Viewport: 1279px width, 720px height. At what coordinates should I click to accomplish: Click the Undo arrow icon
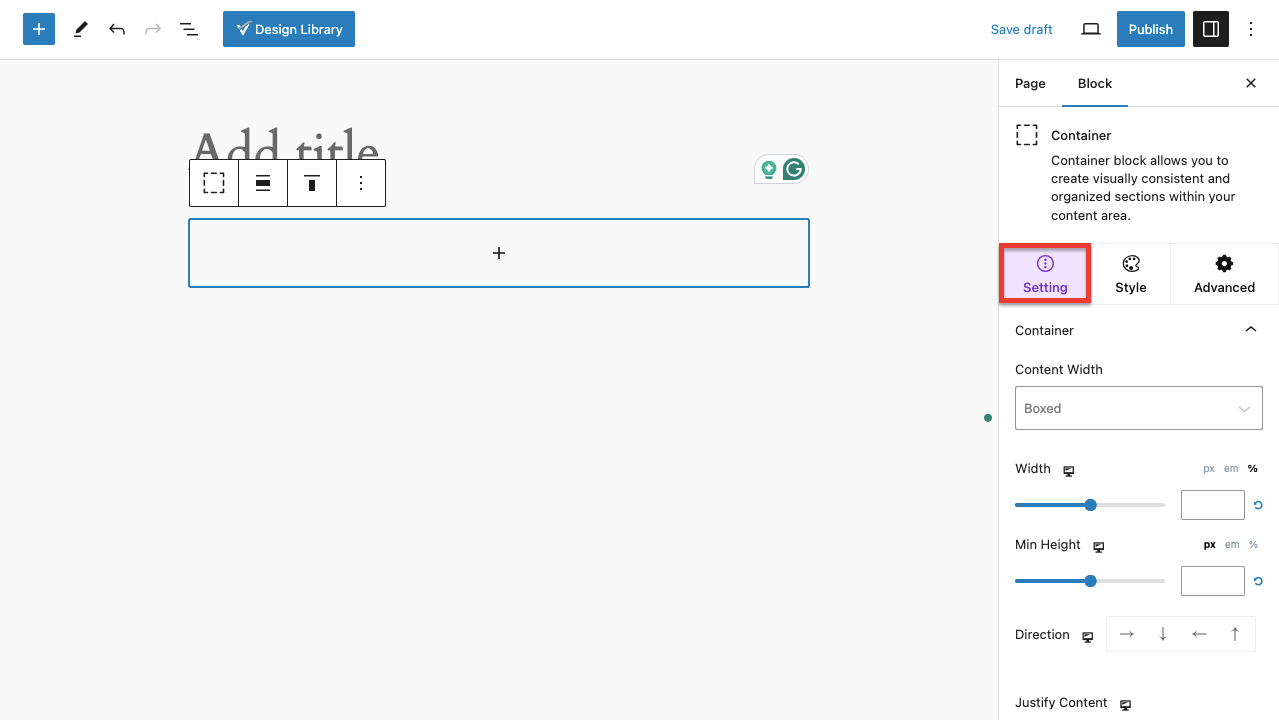tap(117, 29)
